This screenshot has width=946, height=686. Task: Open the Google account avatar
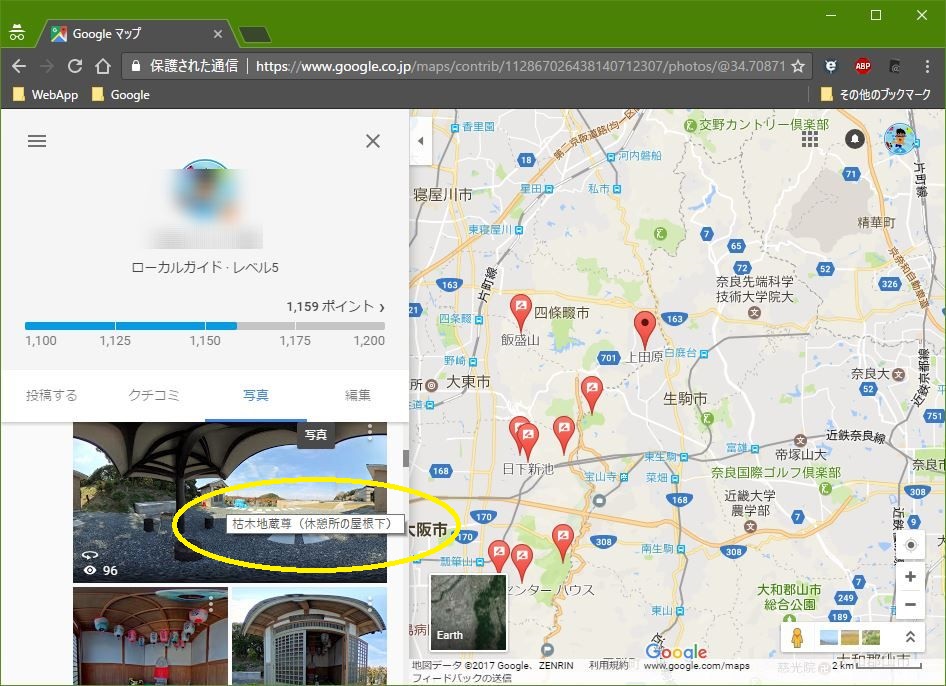coord(900,138)
